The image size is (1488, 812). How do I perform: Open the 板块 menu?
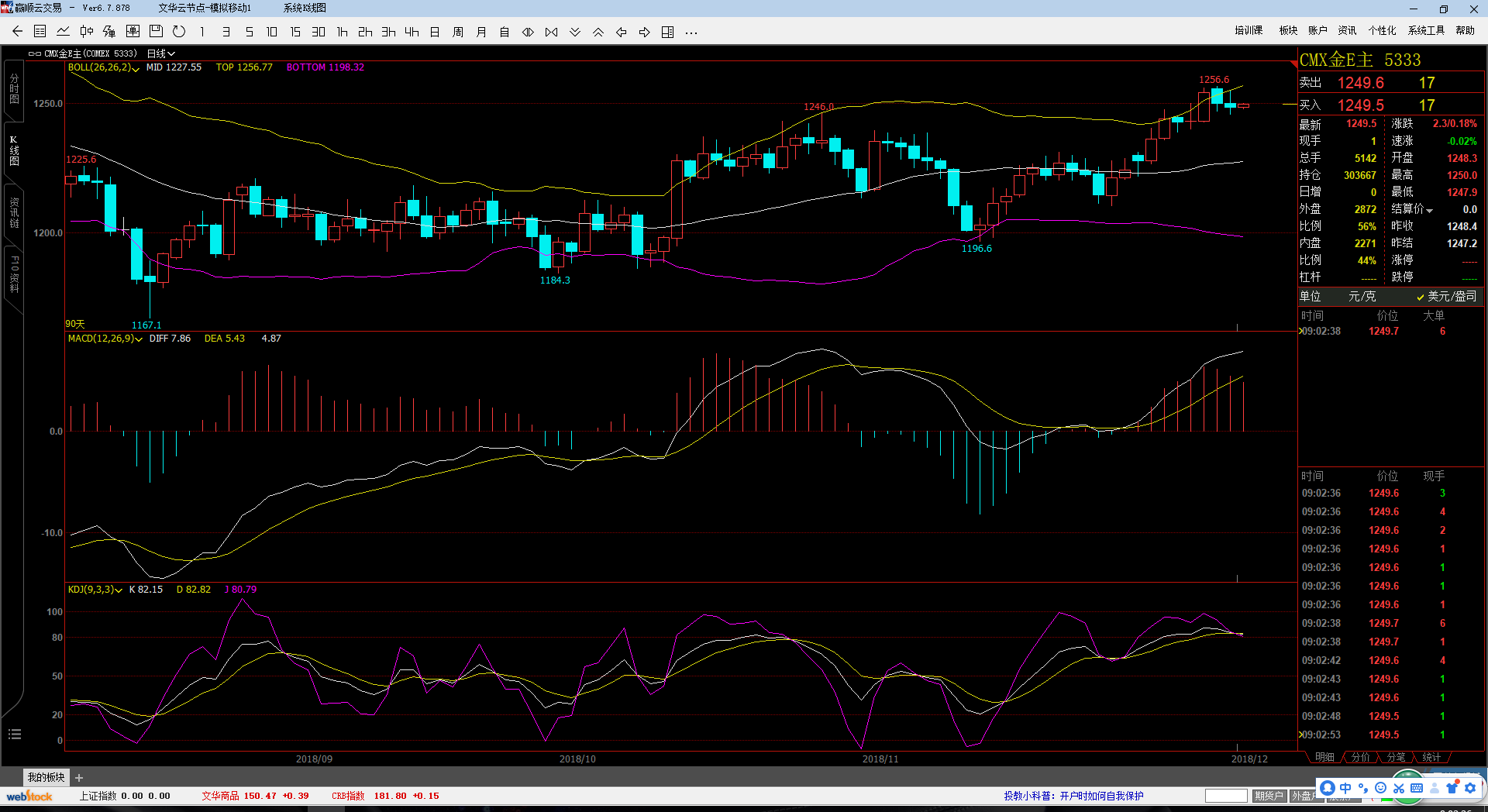pos(1288,30)
